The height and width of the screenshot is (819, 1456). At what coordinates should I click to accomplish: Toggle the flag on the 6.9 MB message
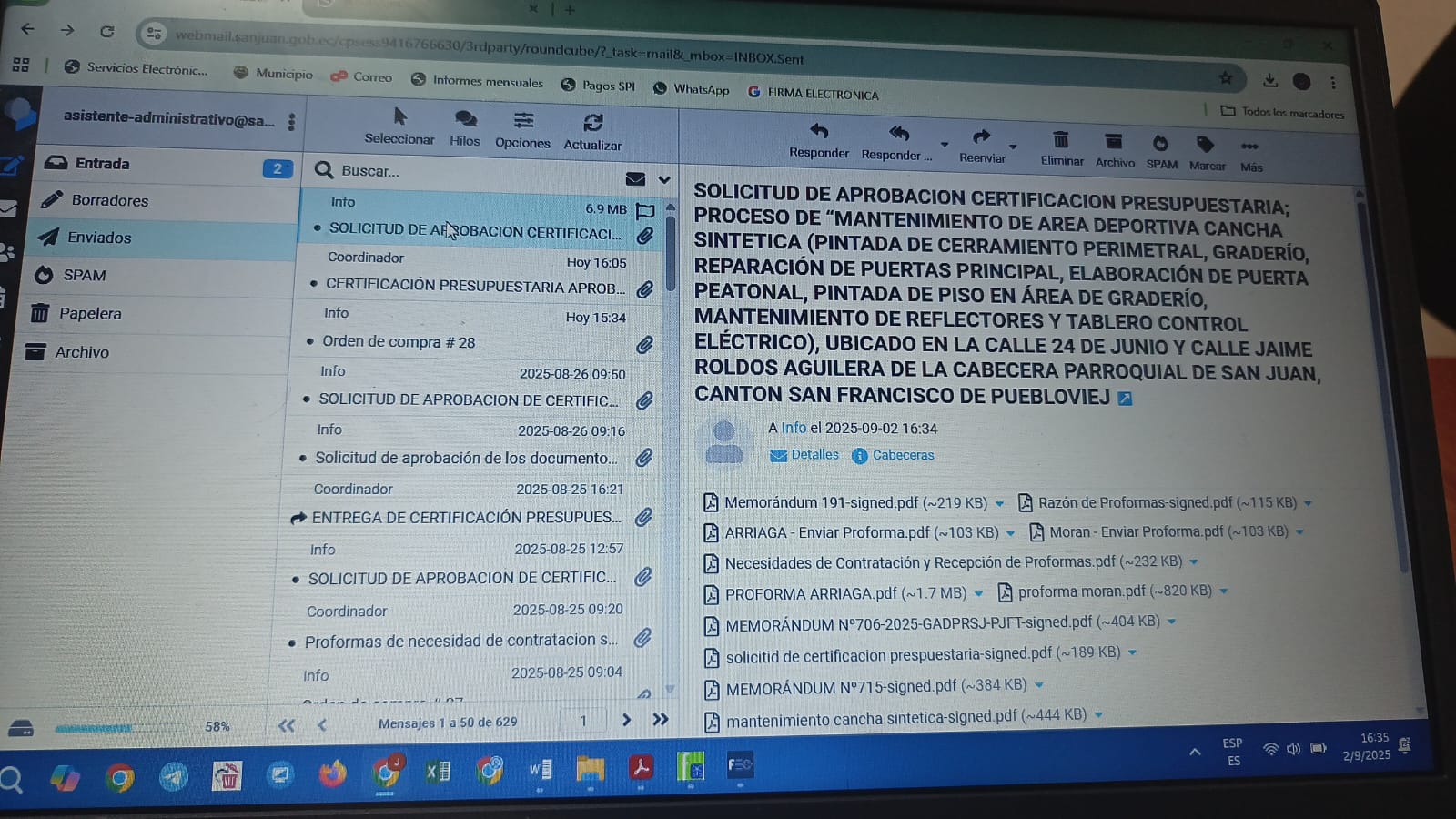point(645,211)
